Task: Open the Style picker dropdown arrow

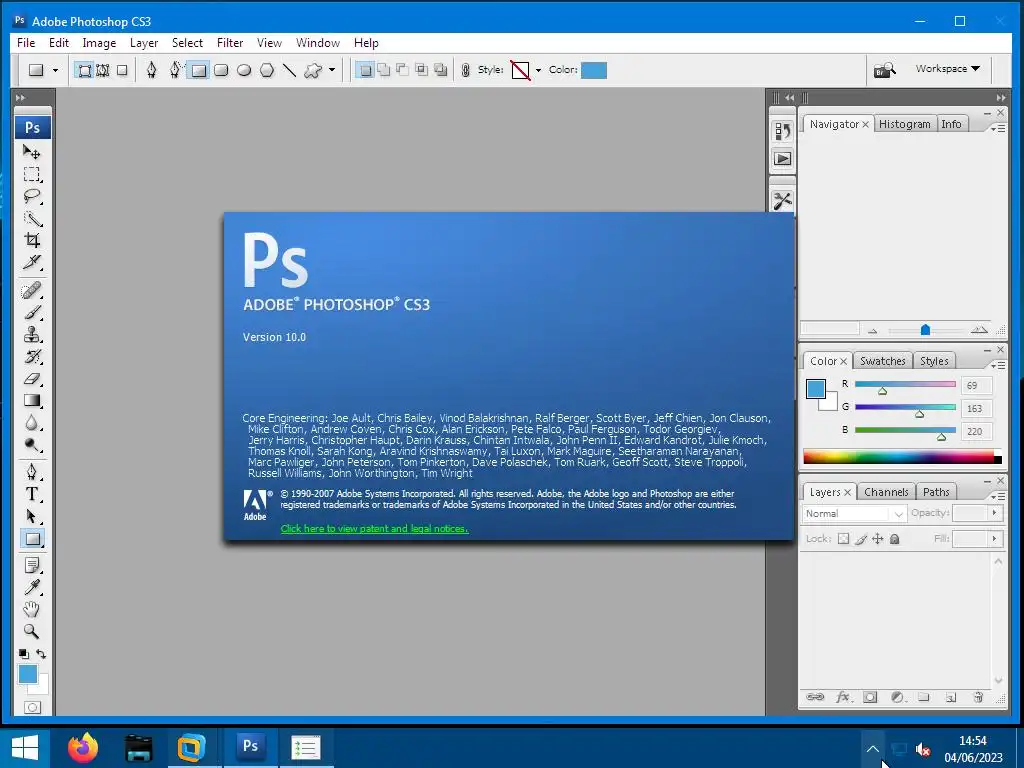Action: point(538,70)
